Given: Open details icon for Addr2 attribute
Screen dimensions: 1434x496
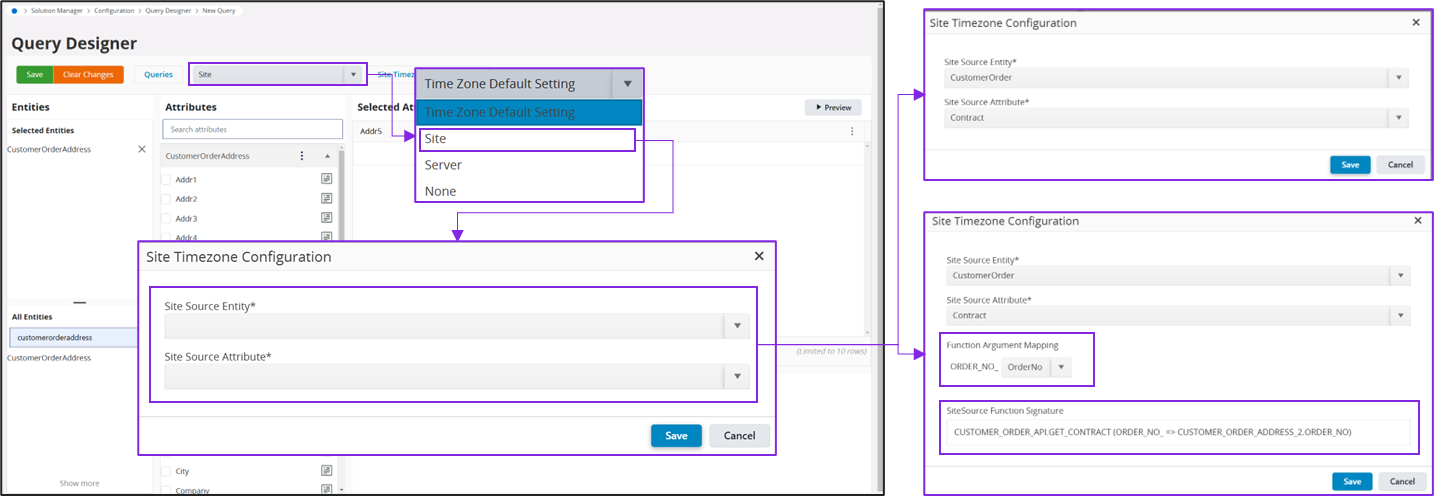Looking at the screenshot, I should pyautogui.click(x=326, y=198).
